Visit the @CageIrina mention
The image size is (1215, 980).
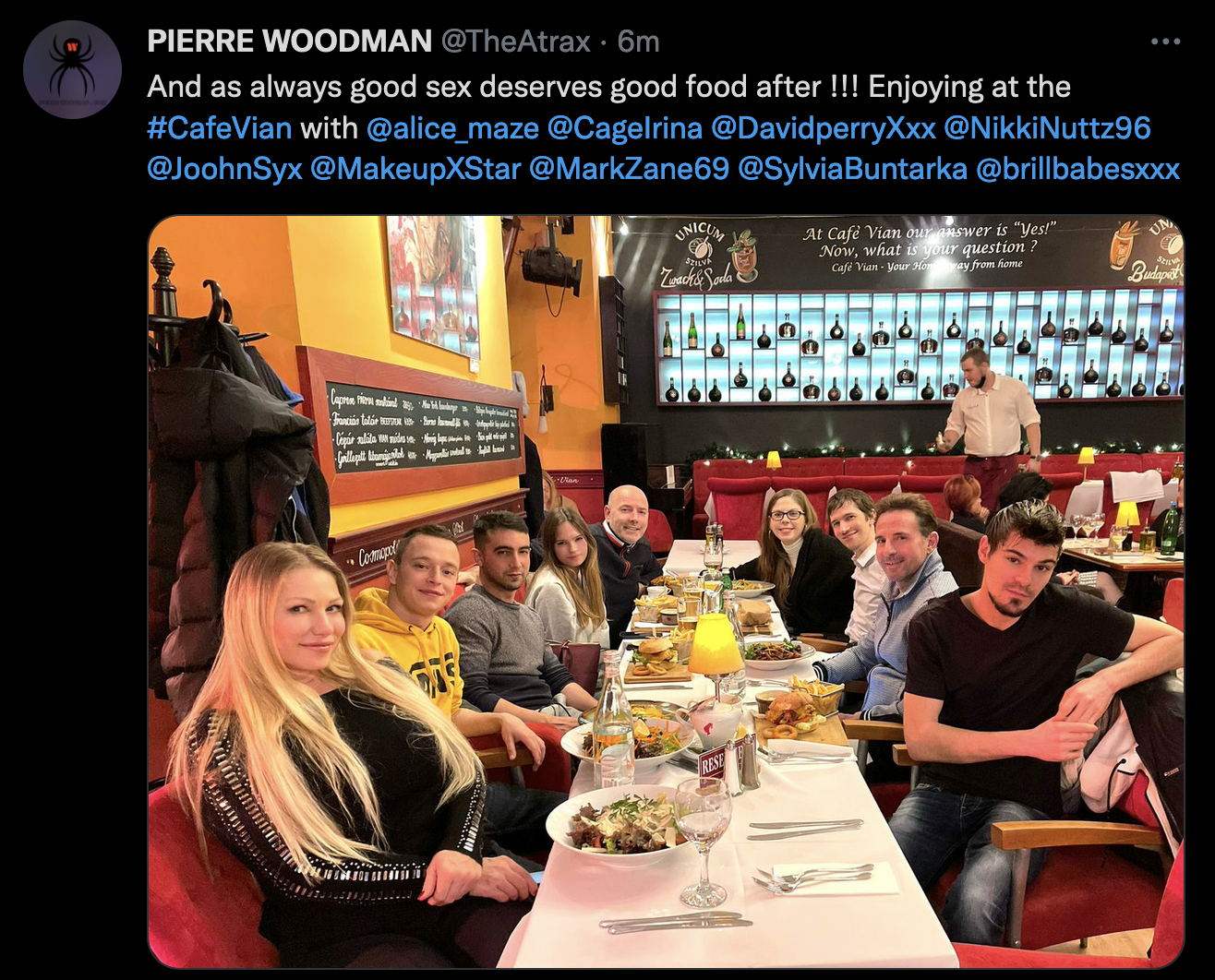[625, 127]
